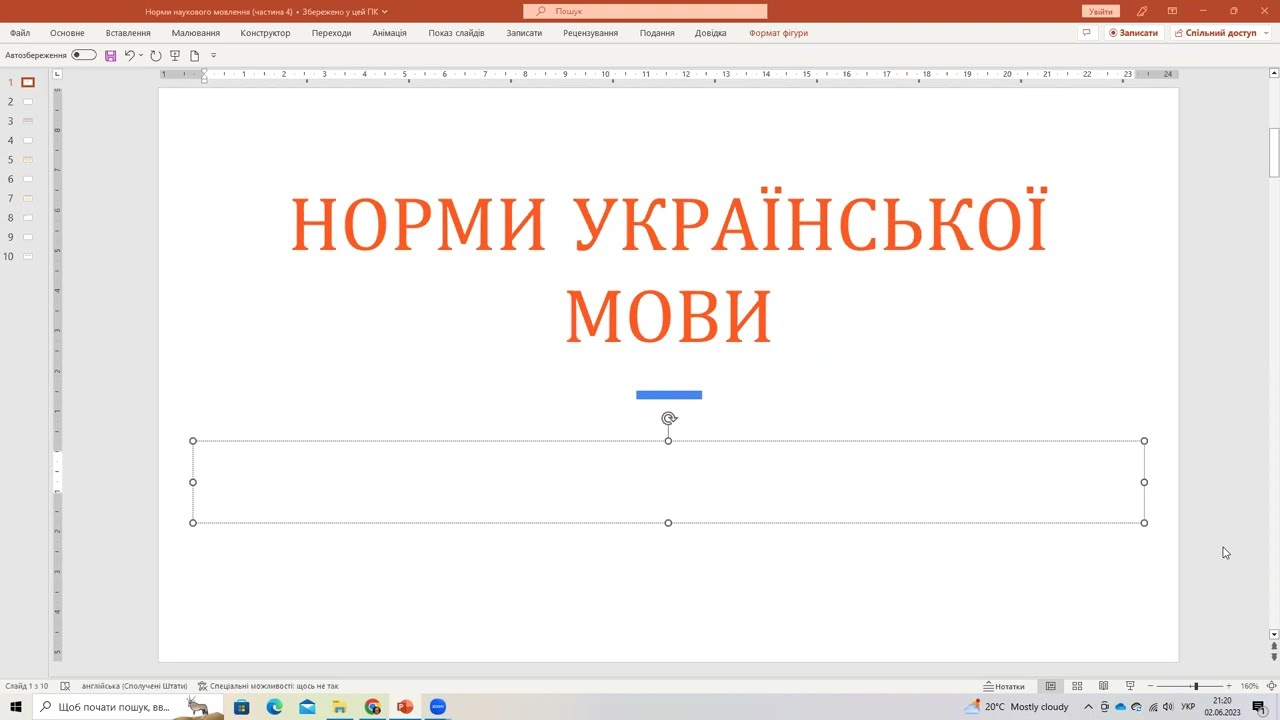Customize the Quick Access Toolbar dropdown
The height and width of the screenshot is (720, 1280).
213,56
